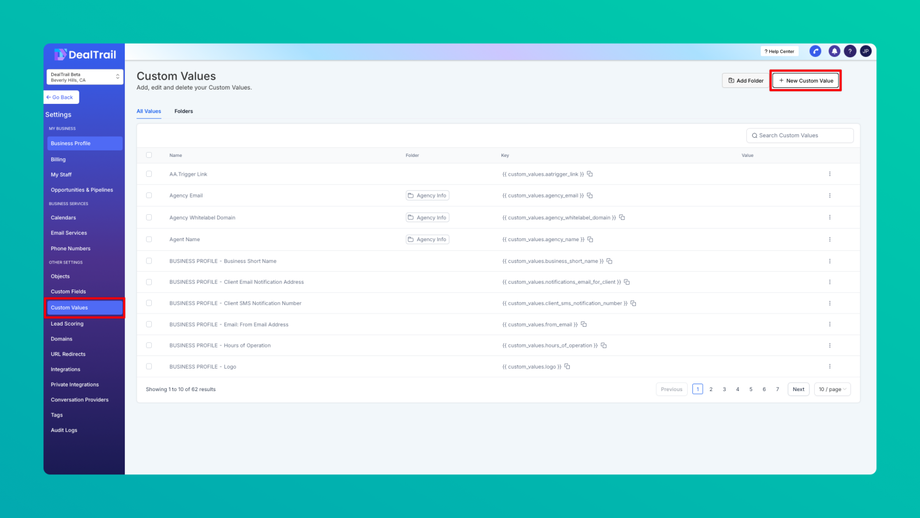Check the Client SMS Notification Number checkbox
Screen dimensions: 920x518
(149, 303)
